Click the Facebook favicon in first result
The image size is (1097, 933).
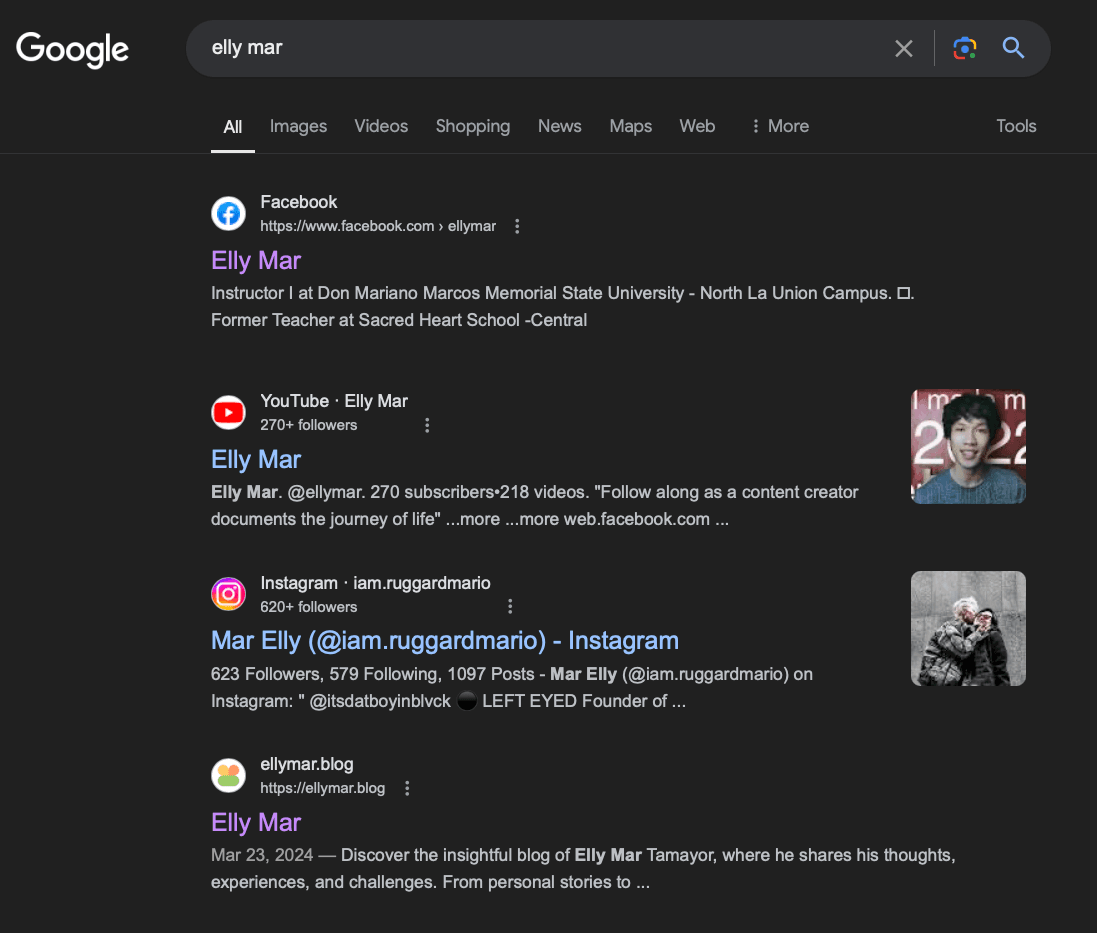229,213
